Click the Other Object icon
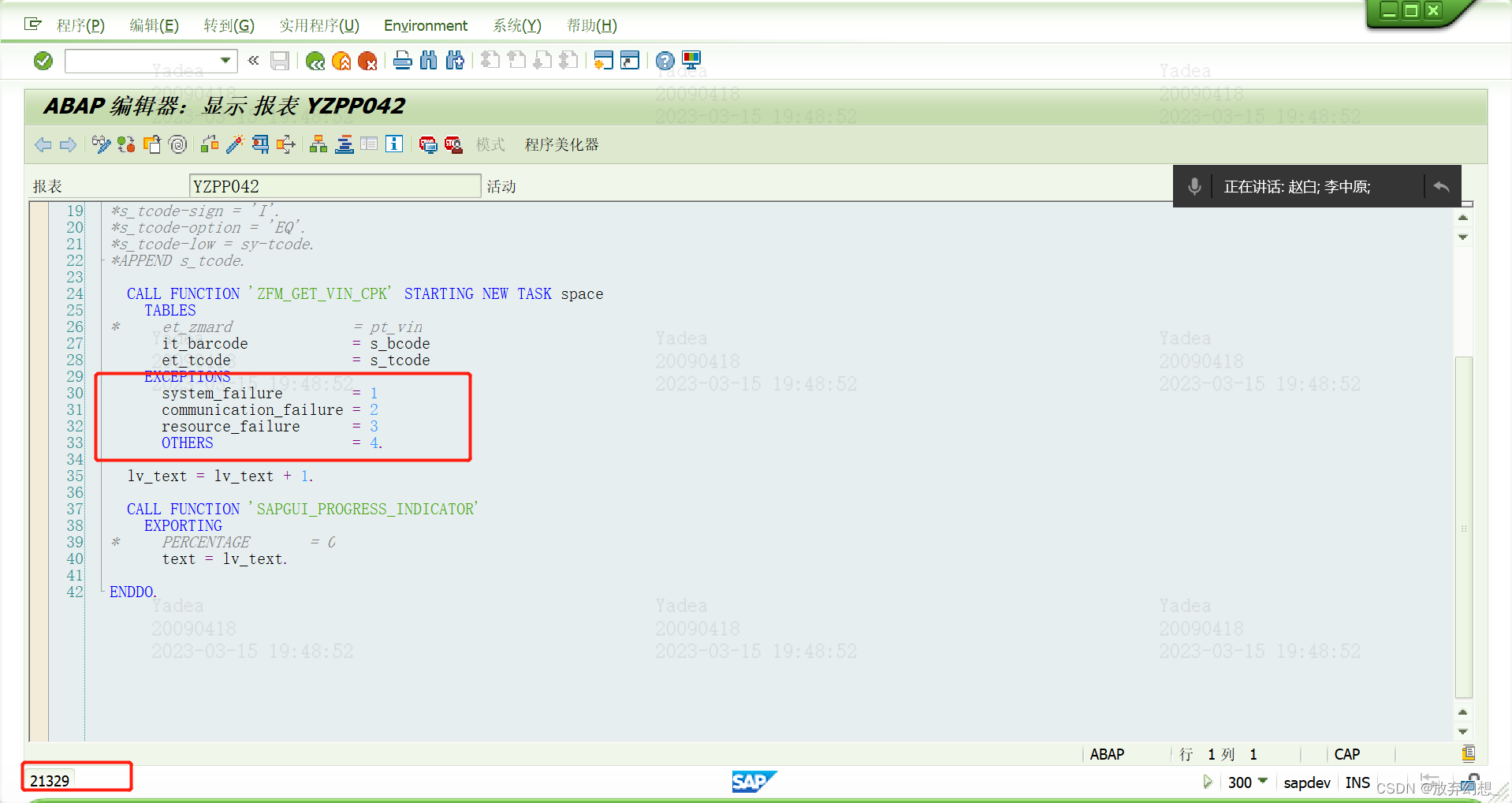 point(152,144)
